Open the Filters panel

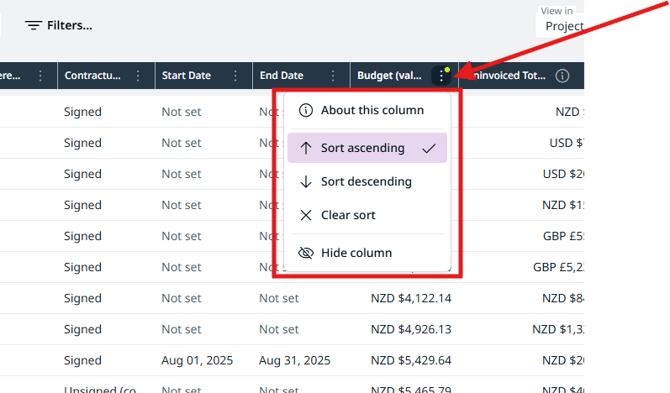58,26
